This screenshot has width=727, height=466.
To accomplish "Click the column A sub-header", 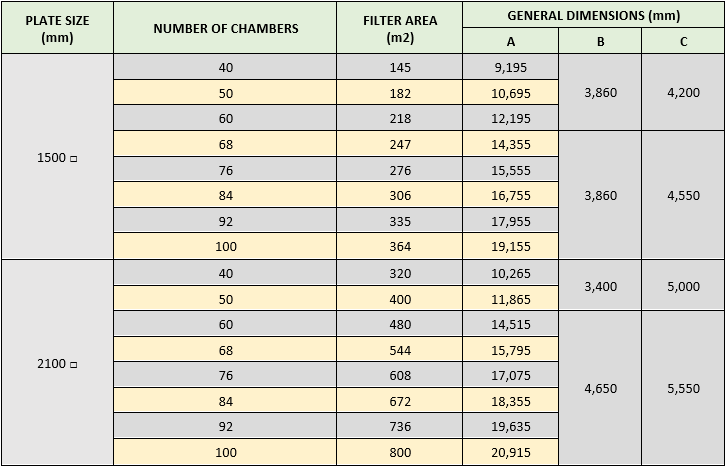I will point(511,42).
